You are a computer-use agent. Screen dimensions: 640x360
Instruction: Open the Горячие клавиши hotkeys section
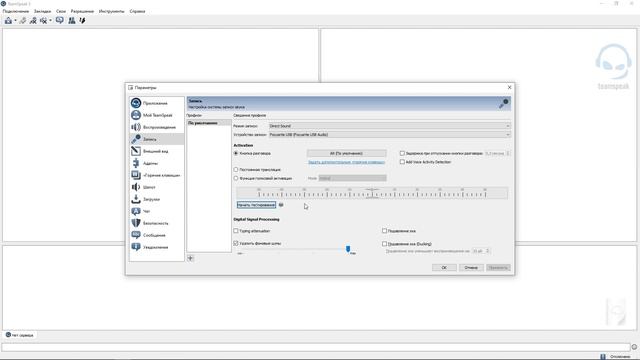click(157, 175)
